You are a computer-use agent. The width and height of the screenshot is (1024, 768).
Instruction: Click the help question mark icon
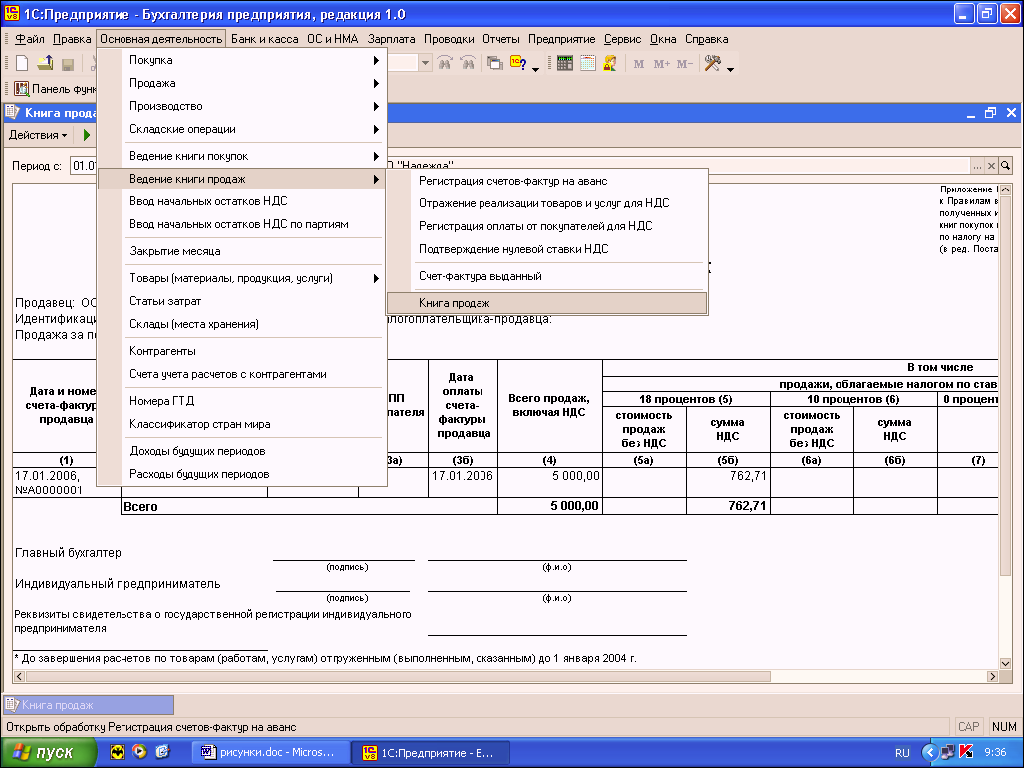pos(519,64)
